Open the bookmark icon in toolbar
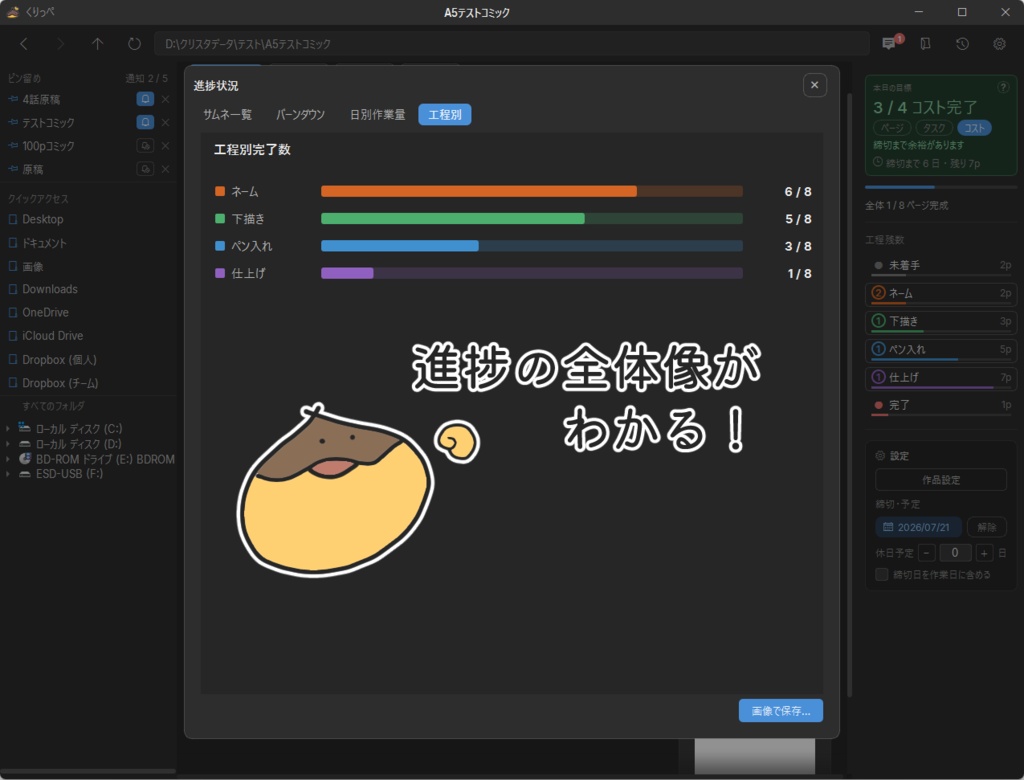This screenshot has width=1024, height=780. 925,44
